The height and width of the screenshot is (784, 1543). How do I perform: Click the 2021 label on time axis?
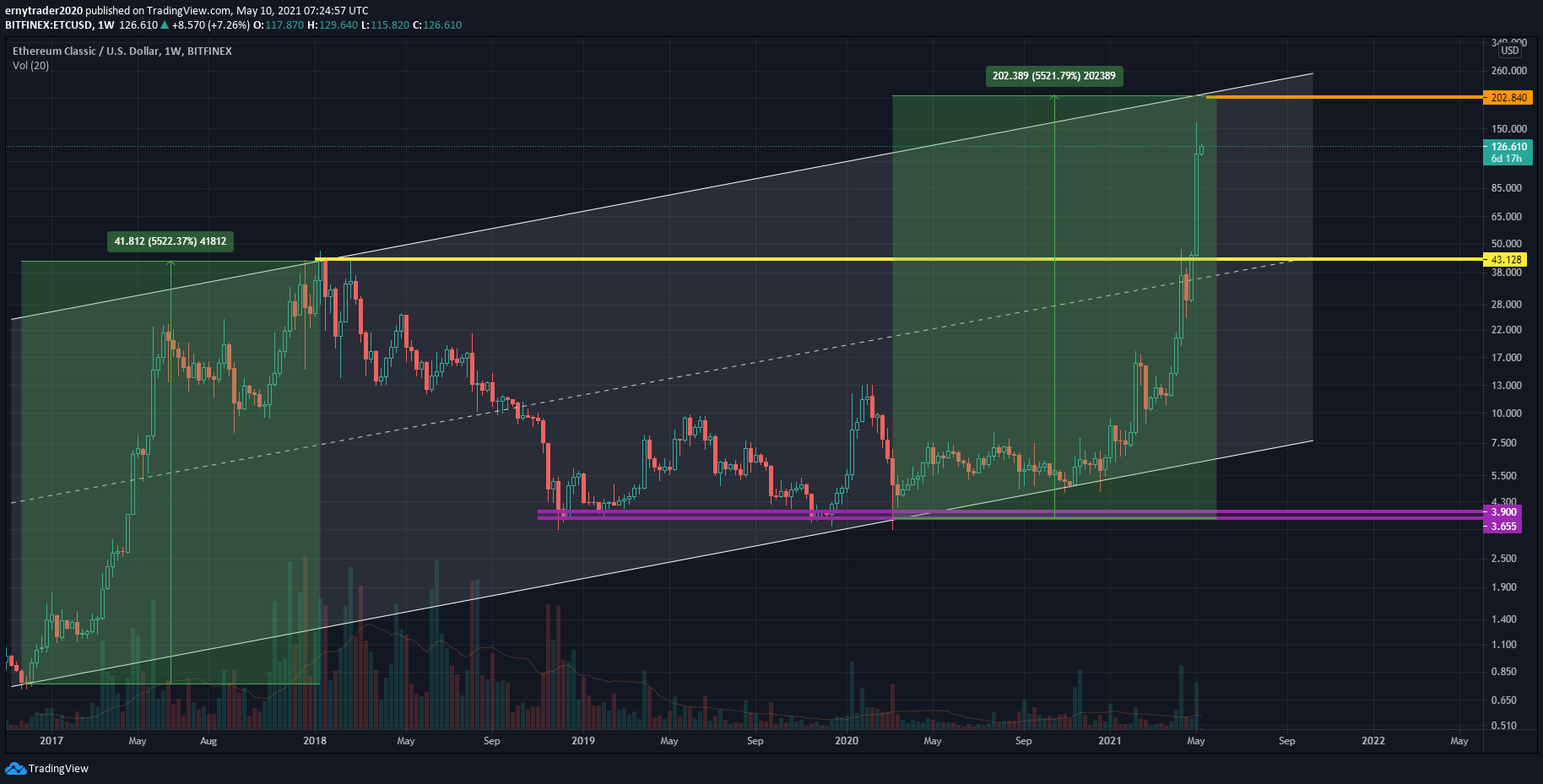click(x=1110, y=741)
